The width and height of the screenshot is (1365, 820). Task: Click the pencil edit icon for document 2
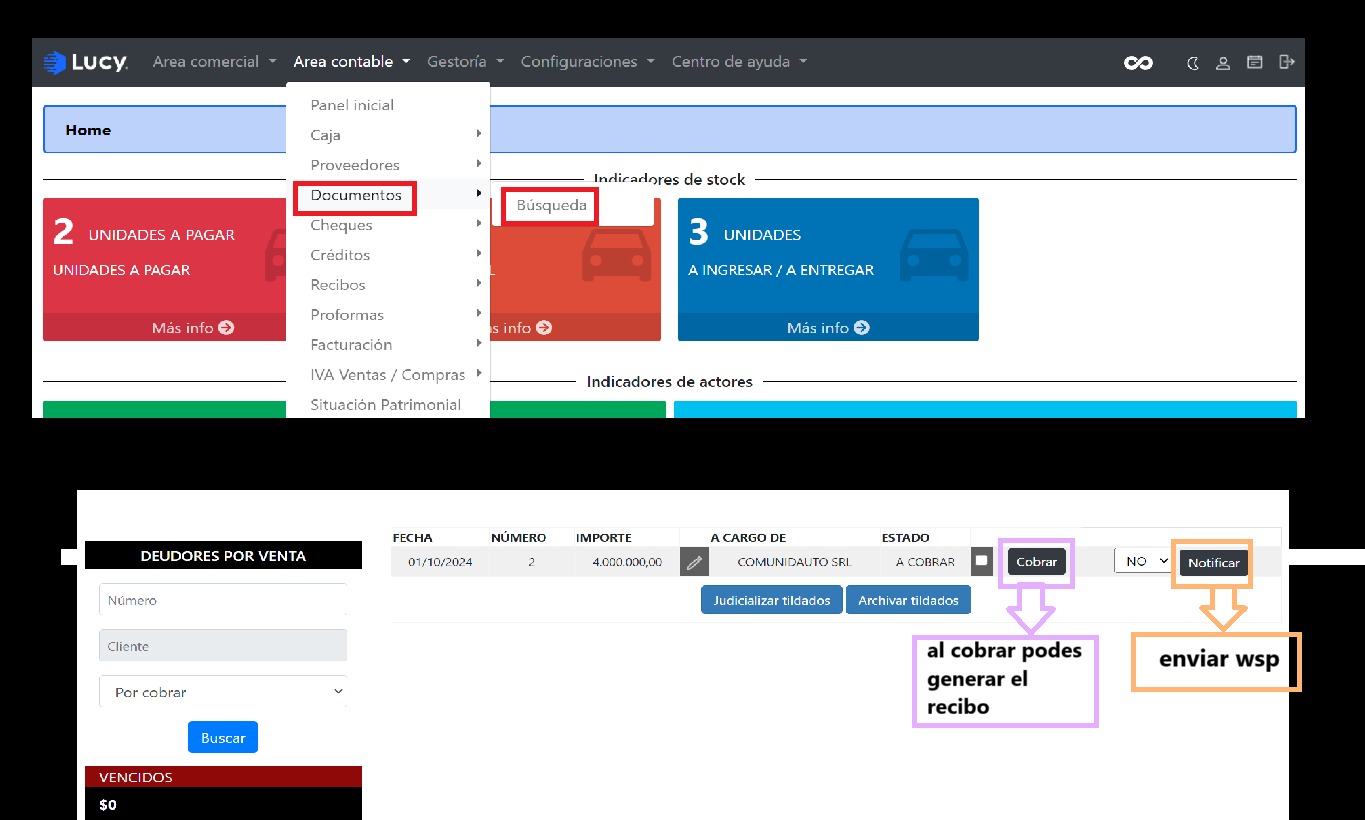[694, 562]
